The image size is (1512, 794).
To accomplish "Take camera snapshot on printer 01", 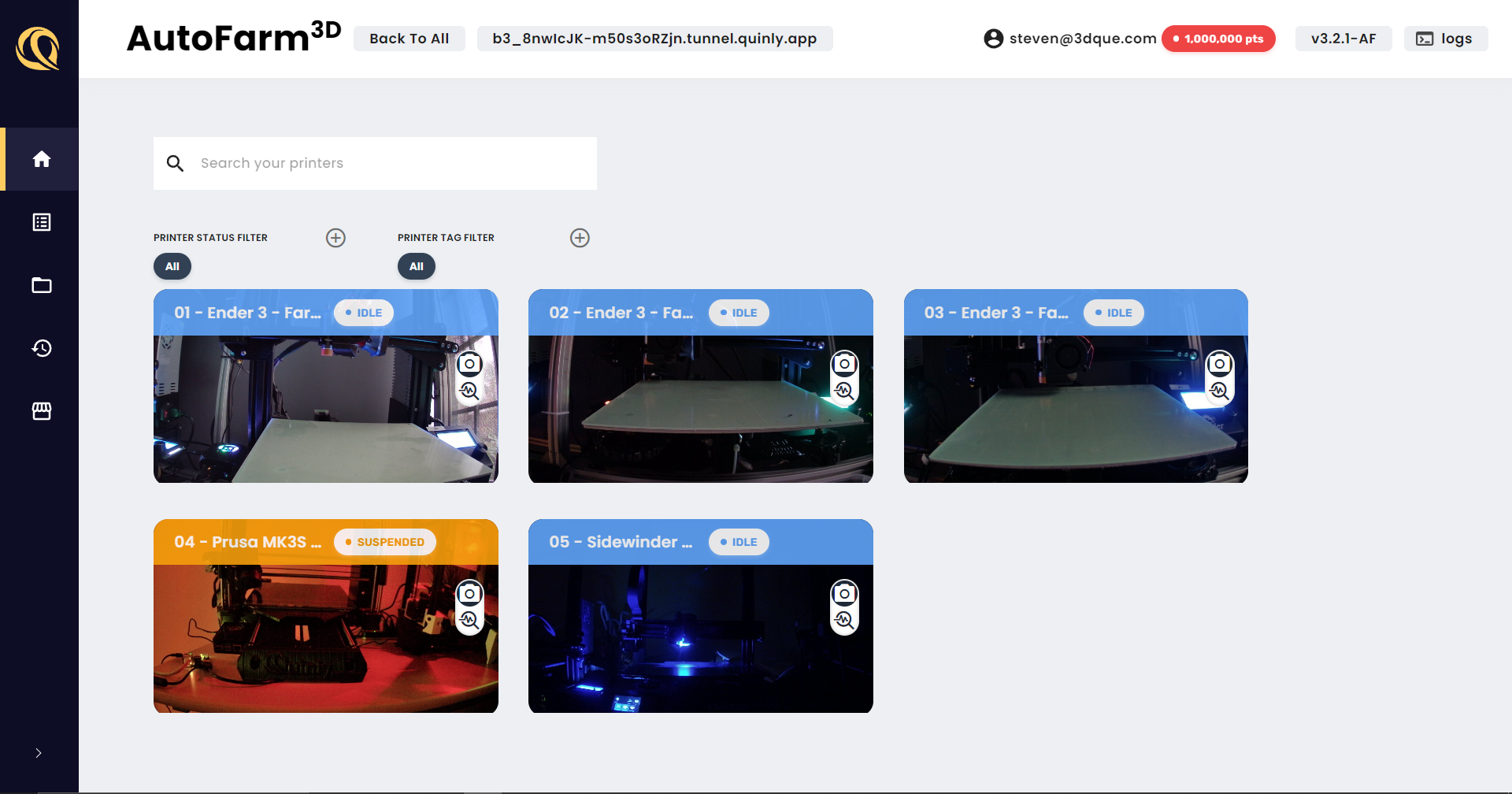I will [x=469, y=364].
